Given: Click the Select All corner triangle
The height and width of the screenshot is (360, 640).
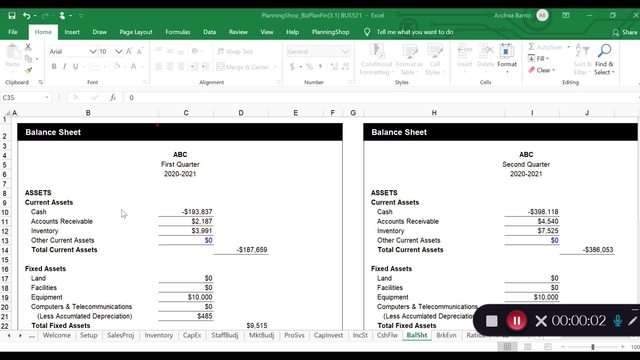Looking at the screenshot, I should tap(7, 113).
